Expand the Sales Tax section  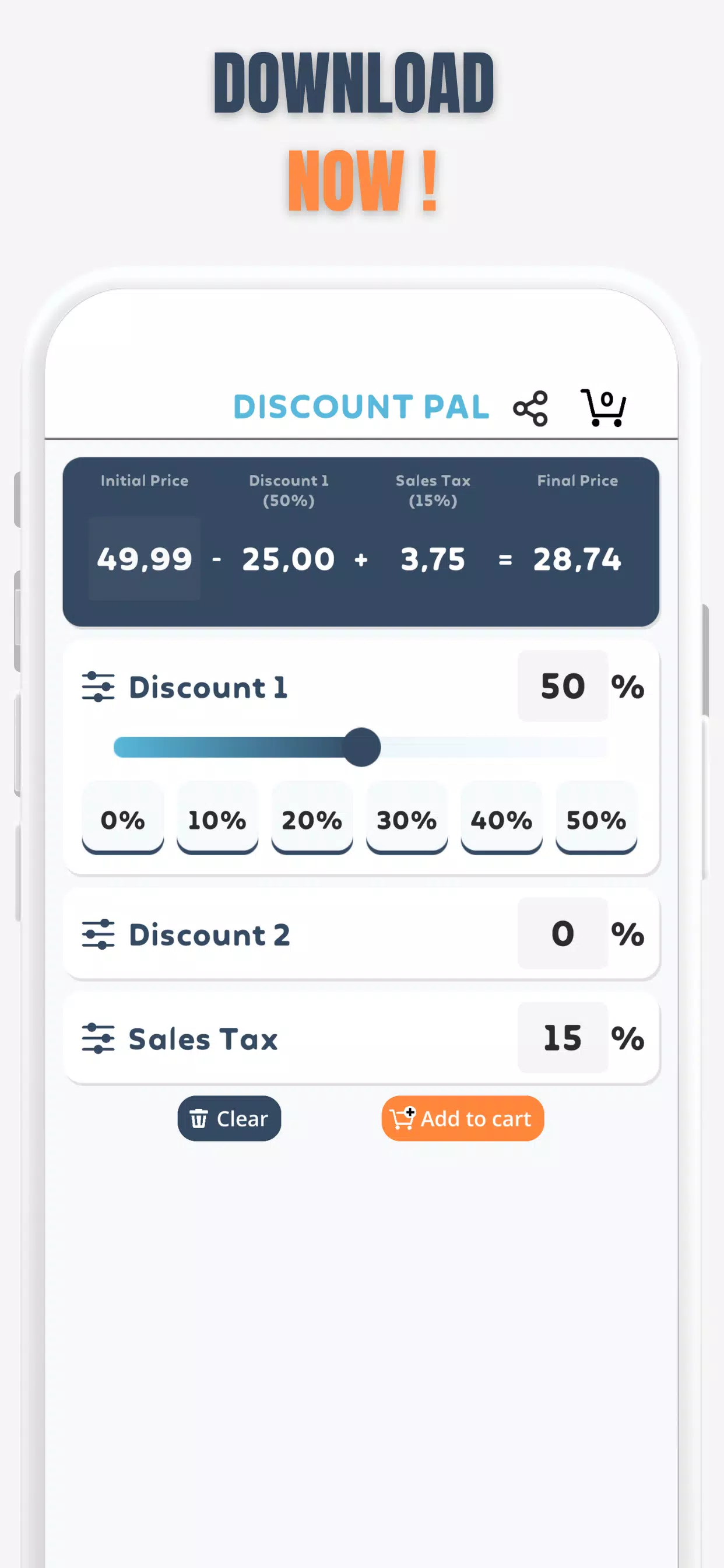203,1038
